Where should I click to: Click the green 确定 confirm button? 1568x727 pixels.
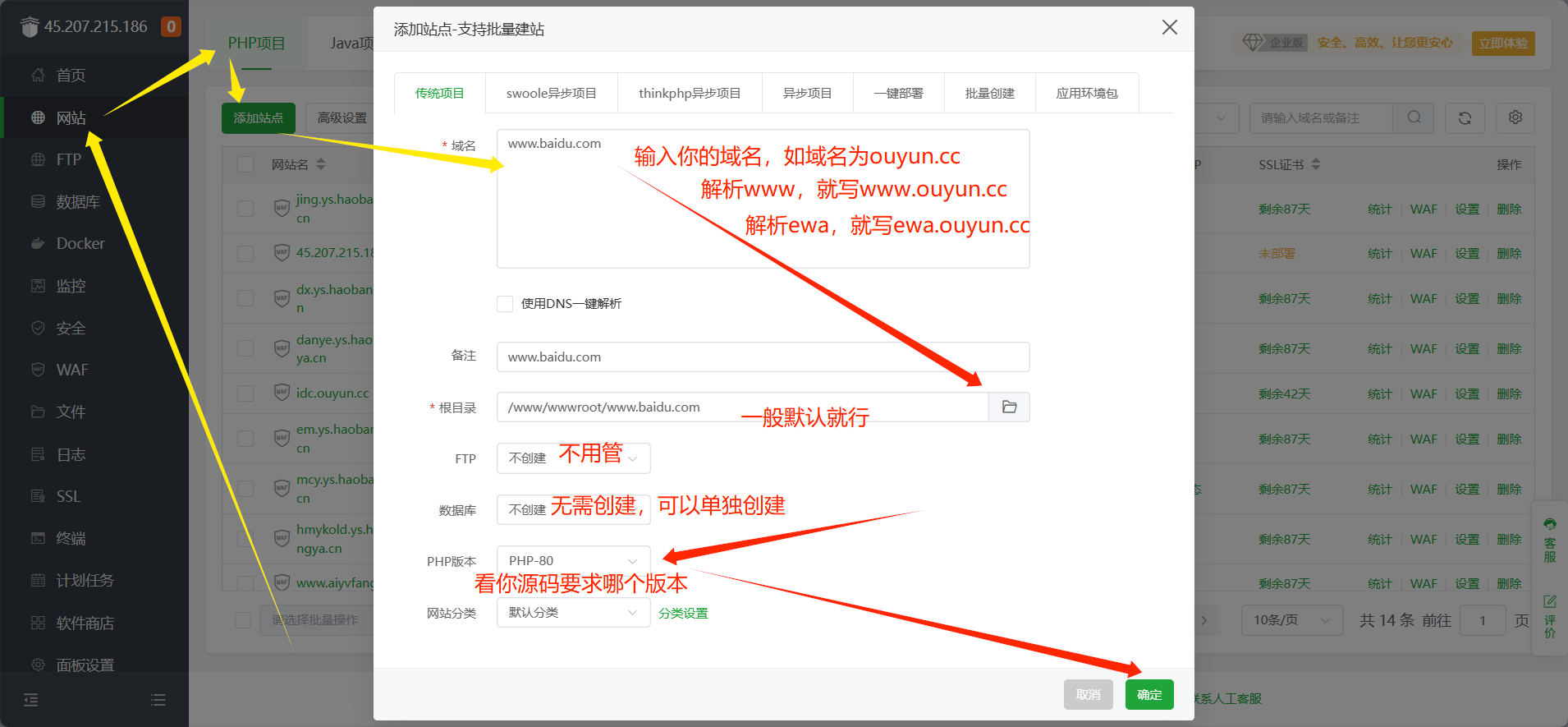pos(1149,695)
